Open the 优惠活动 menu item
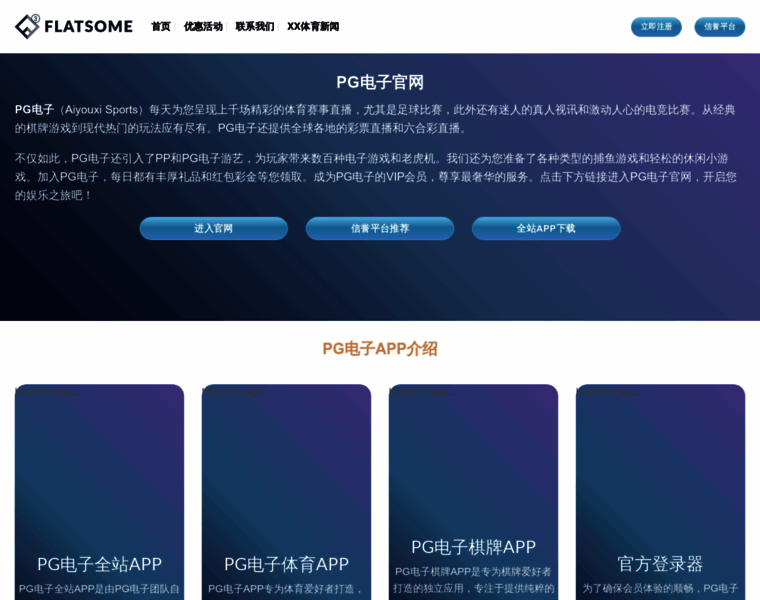760x600 pixels. tap(203, 27)
